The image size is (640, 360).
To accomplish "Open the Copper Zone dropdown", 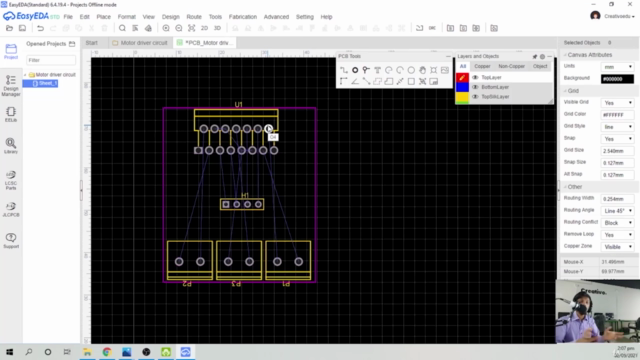I will [x=617, y=247].
